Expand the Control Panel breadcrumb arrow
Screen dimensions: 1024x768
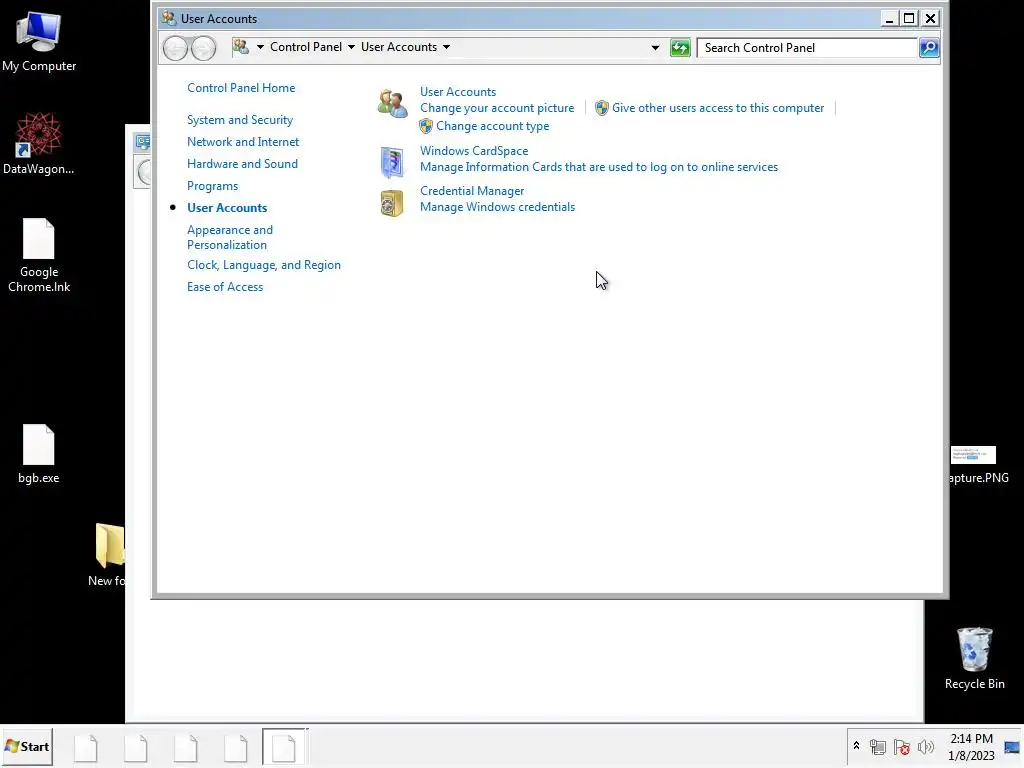(351, 47)
